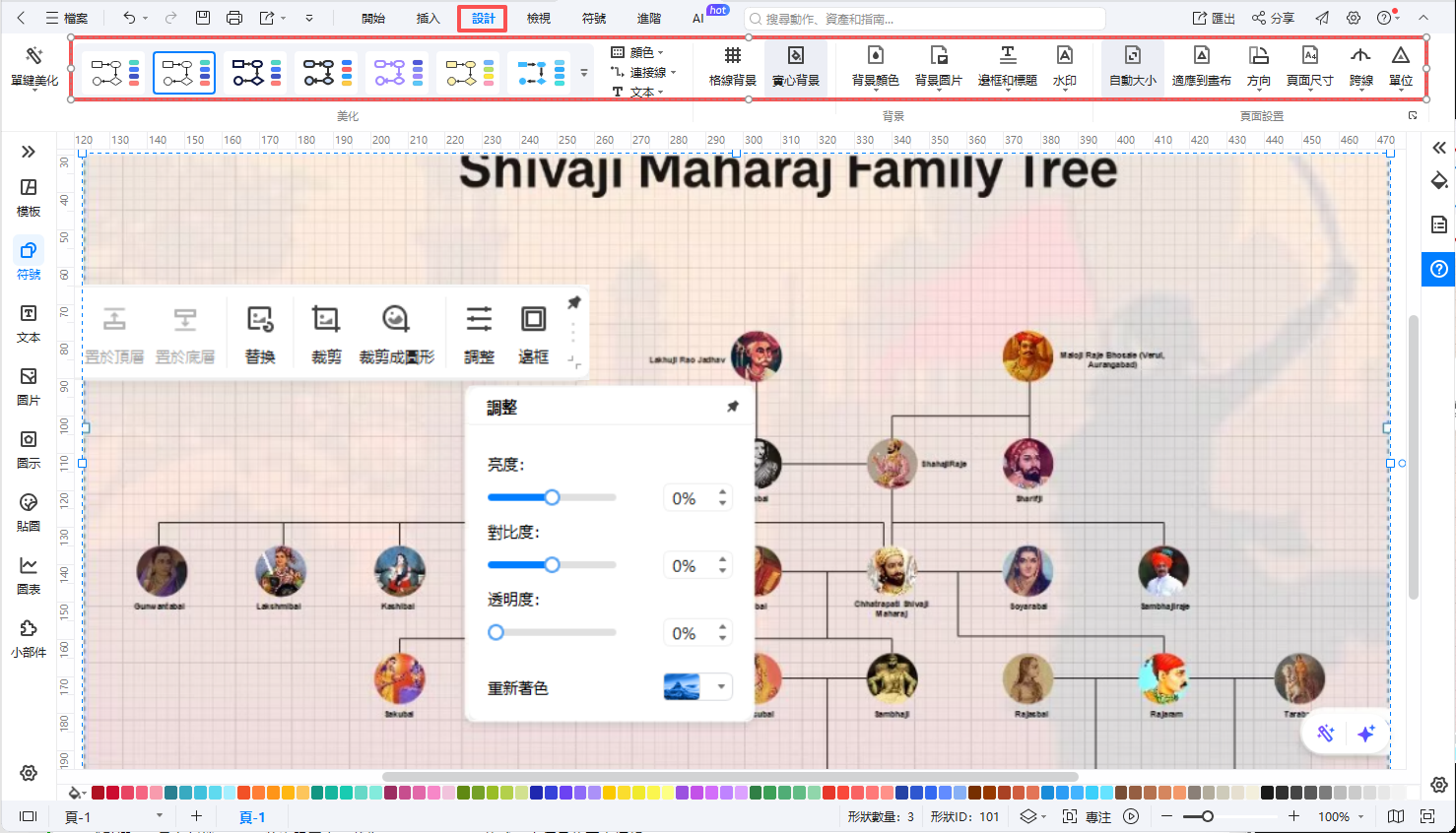Viewport: 1456px width, 833px height.
Task: Click the 透明度 transparency slider handle
Action: pyautogui.click(x=496, y=632)
